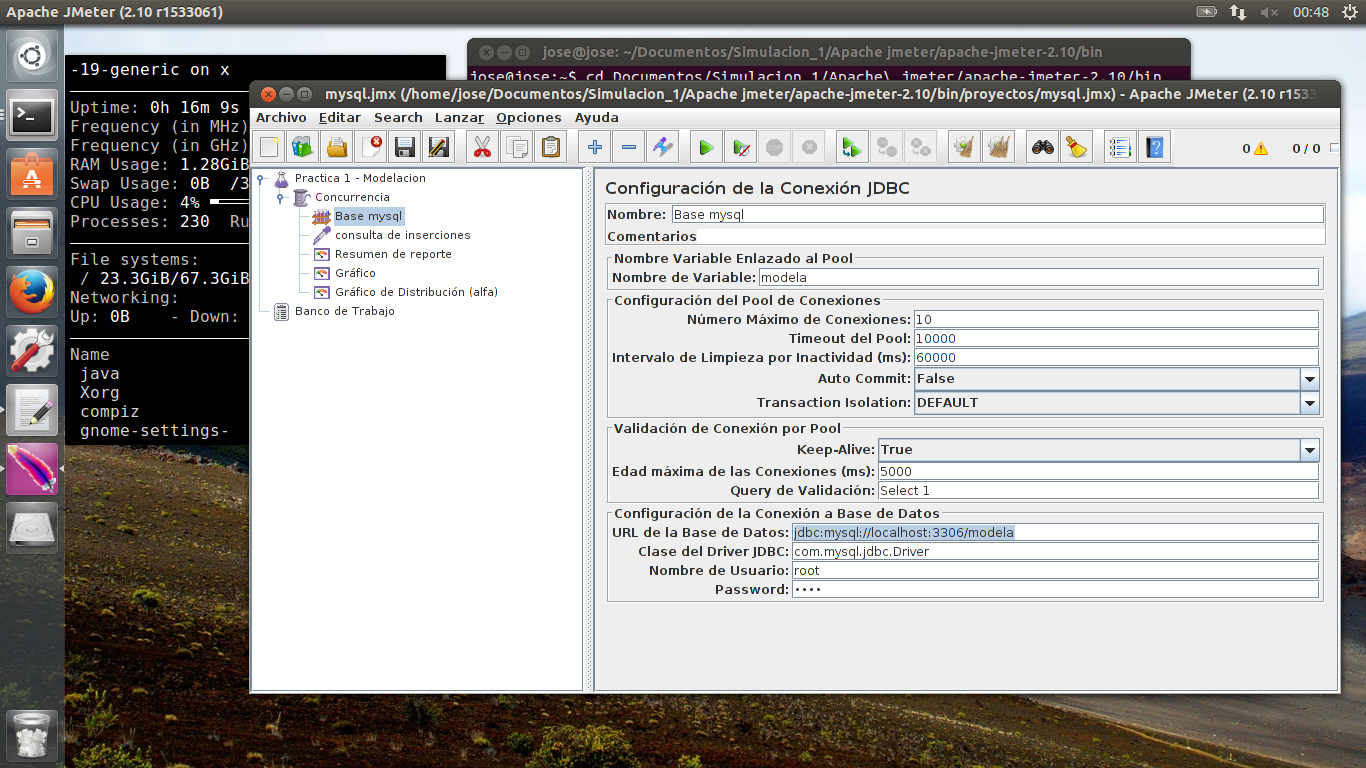Open the muted volume indicator in top panel

(x=1270, y=12)
